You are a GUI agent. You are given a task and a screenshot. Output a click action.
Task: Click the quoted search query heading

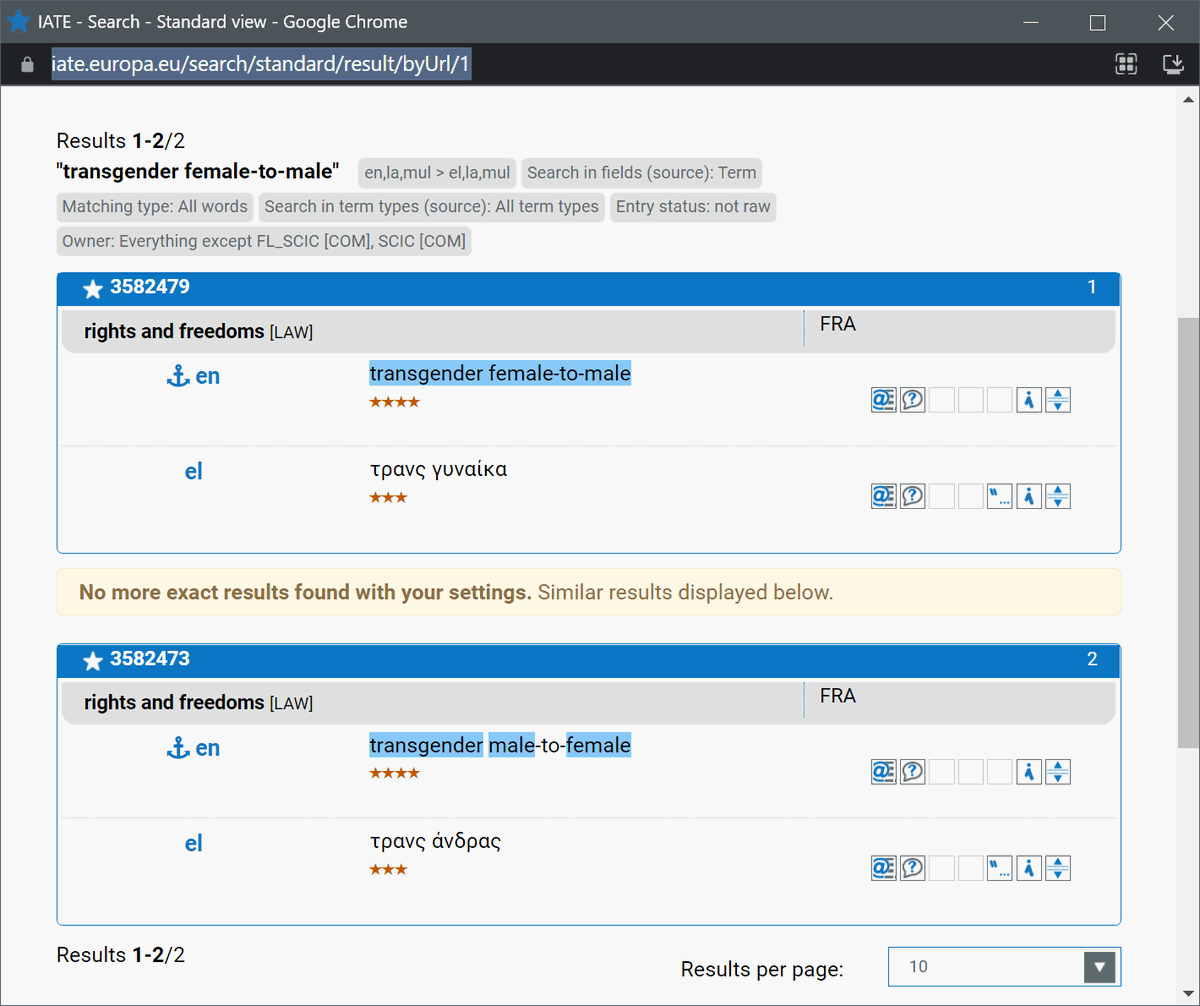point(198,171)
